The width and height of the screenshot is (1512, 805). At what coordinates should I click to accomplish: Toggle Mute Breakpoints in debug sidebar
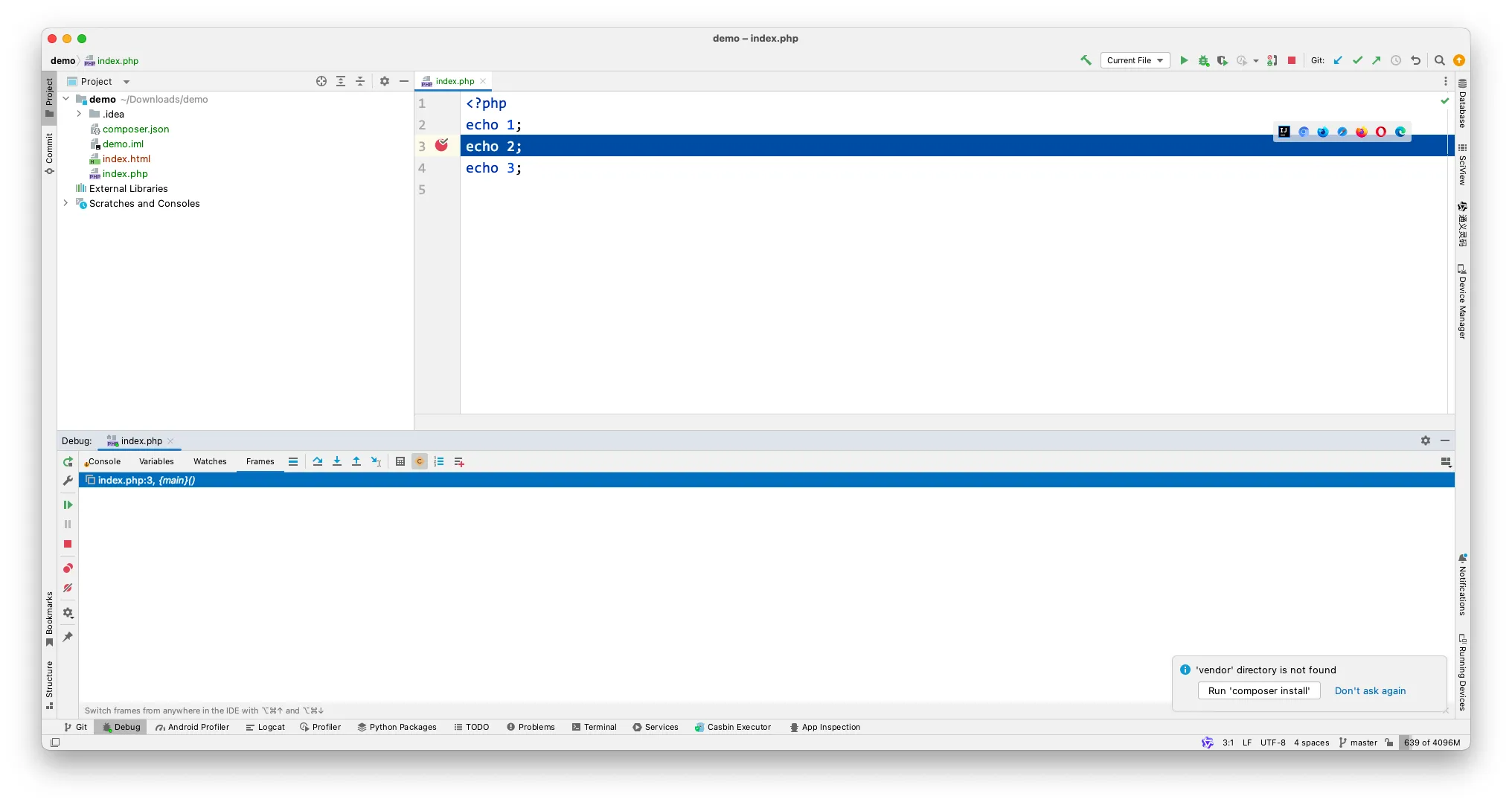click(x=68, y=588)
